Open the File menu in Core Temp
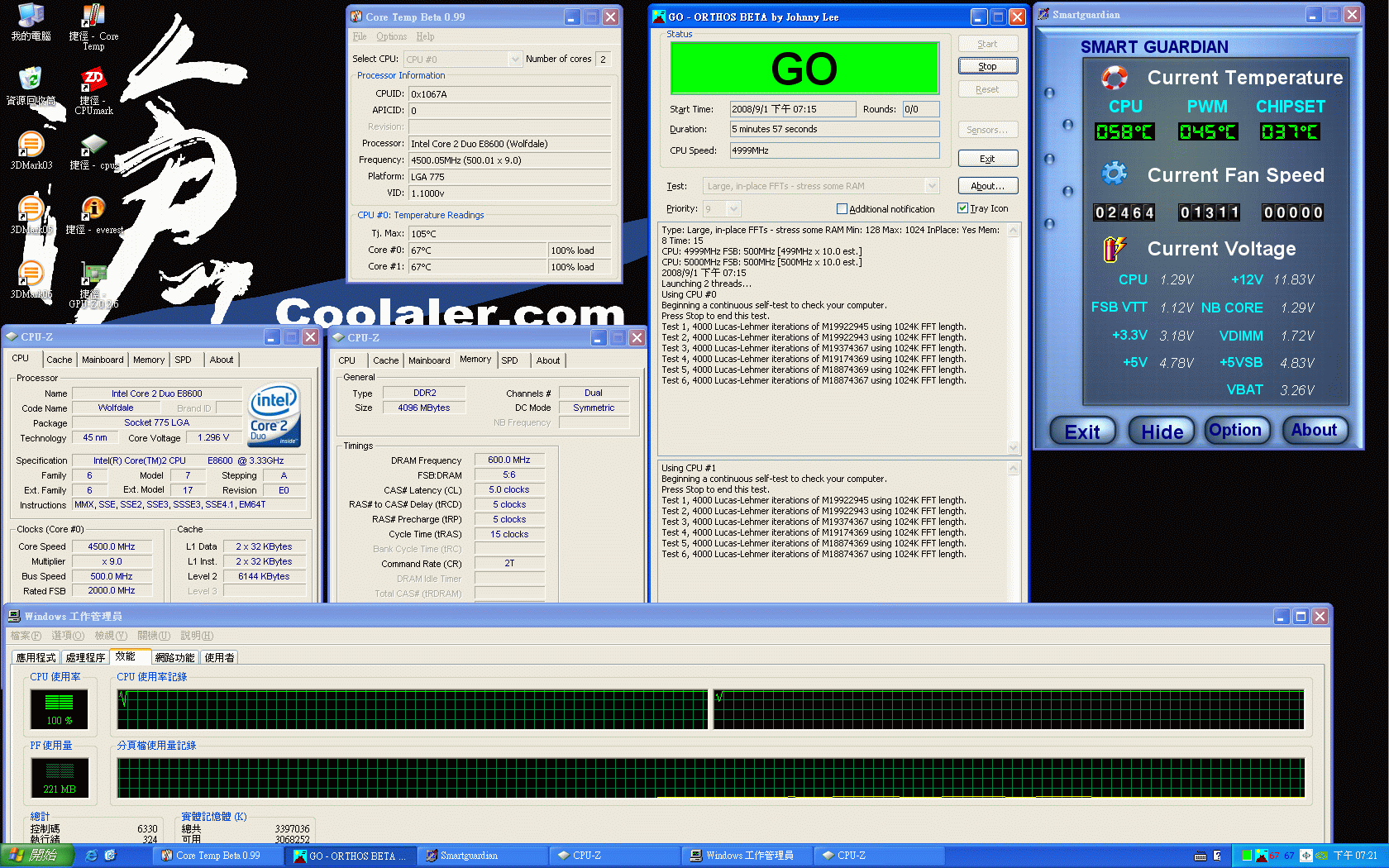 tap(360, 36)
